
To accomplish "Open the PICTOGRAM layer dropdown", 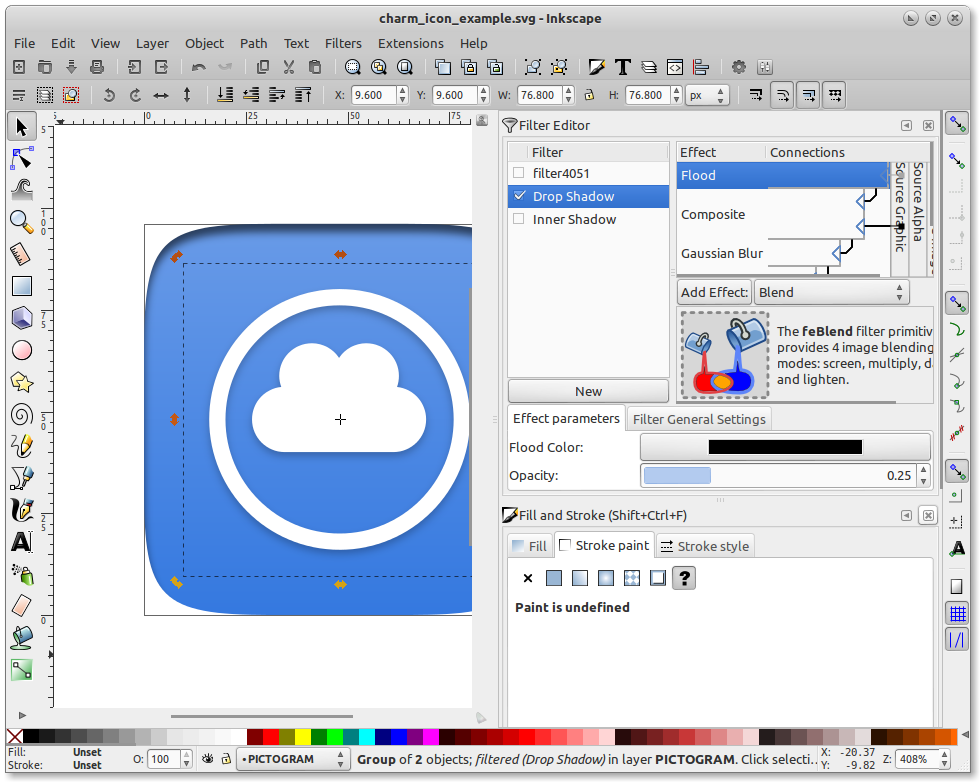I will [293, 759].
